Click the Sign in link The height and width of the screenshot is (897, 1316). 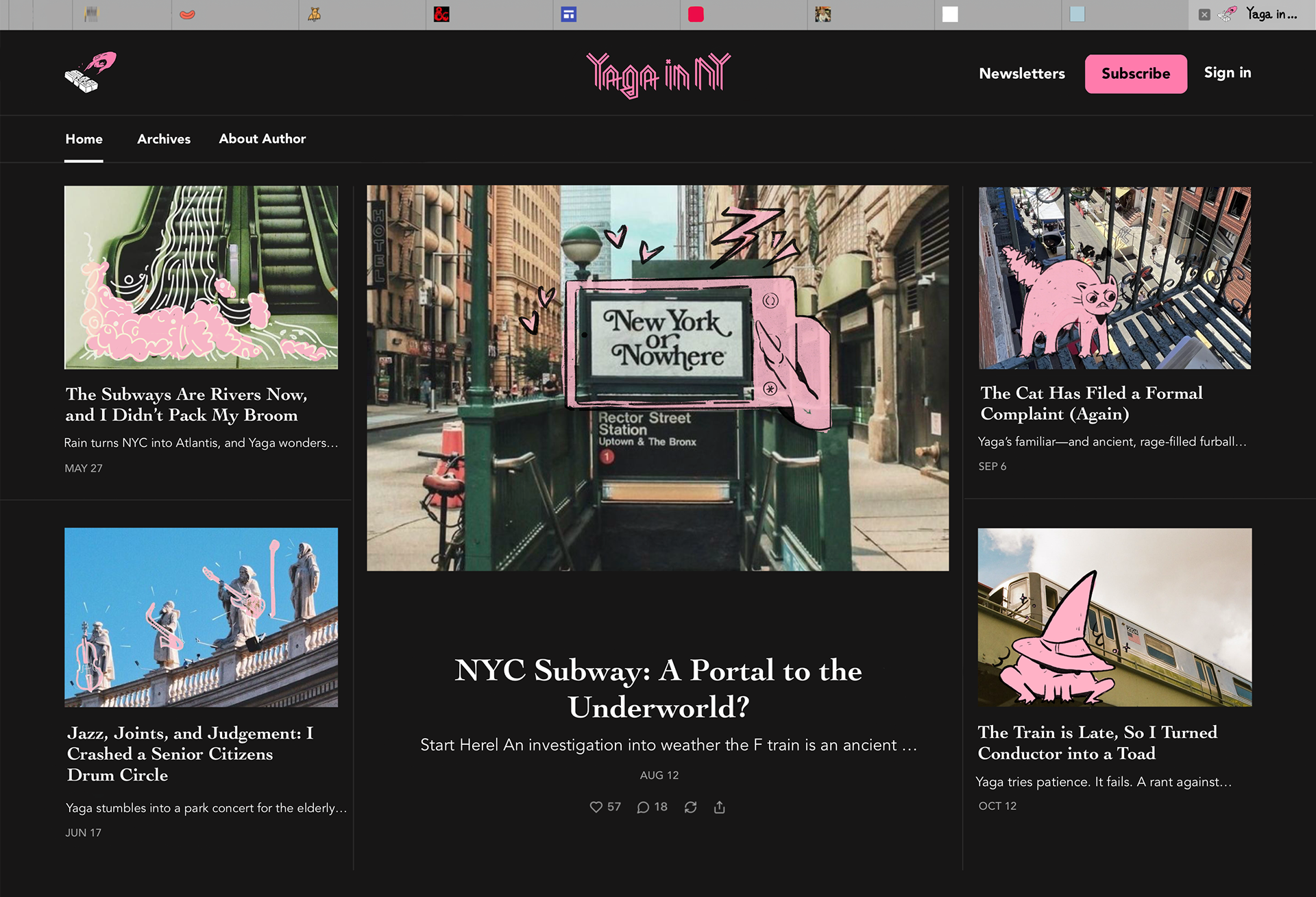(x=1227, y=73)
